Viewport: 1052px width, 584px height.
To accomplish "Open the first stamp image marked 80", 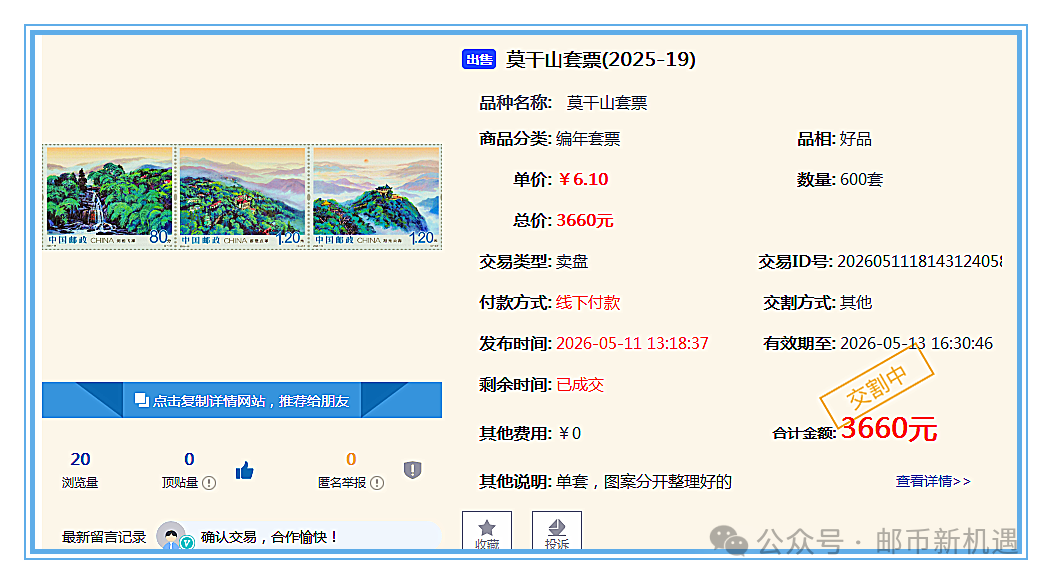I will click(109, 197).
